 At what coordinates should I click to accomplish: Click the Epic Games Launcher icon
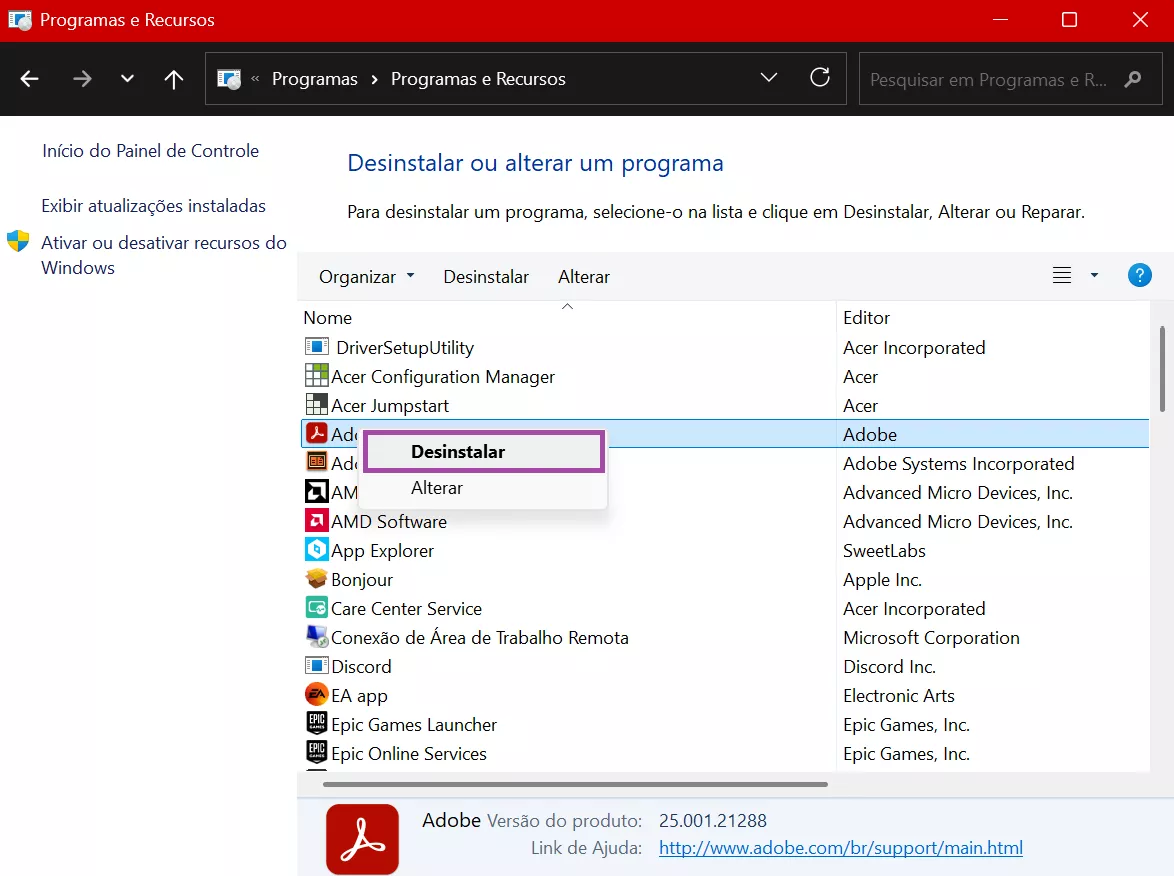point(315,724)
